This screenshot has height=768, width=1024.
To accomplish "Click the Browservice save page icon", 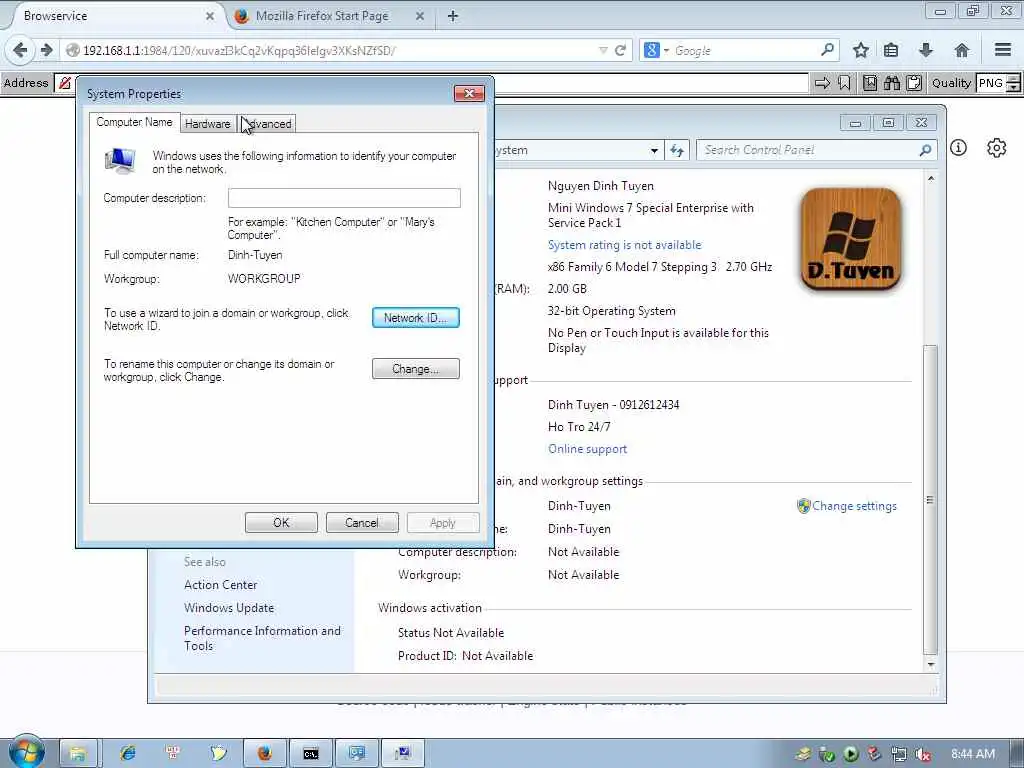I will tap(870, 83).
